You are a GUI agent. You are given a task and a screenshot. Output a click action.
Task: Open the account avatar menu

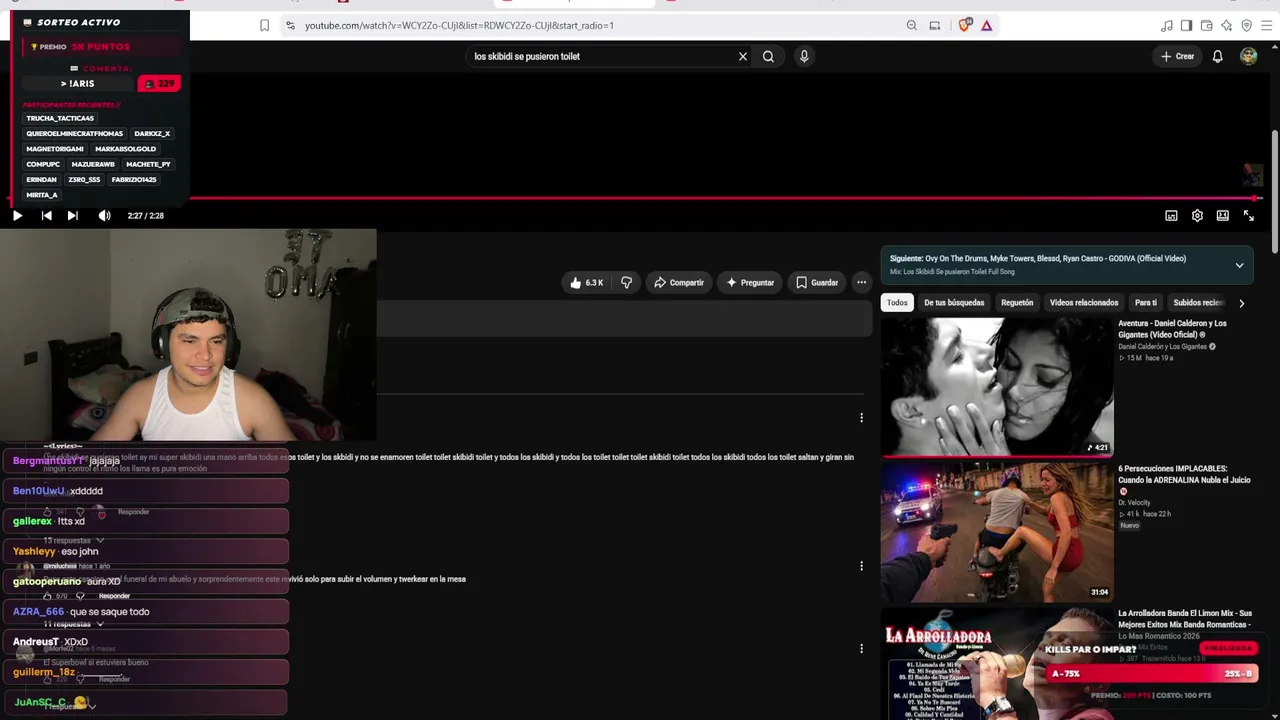pos(1248,56)
